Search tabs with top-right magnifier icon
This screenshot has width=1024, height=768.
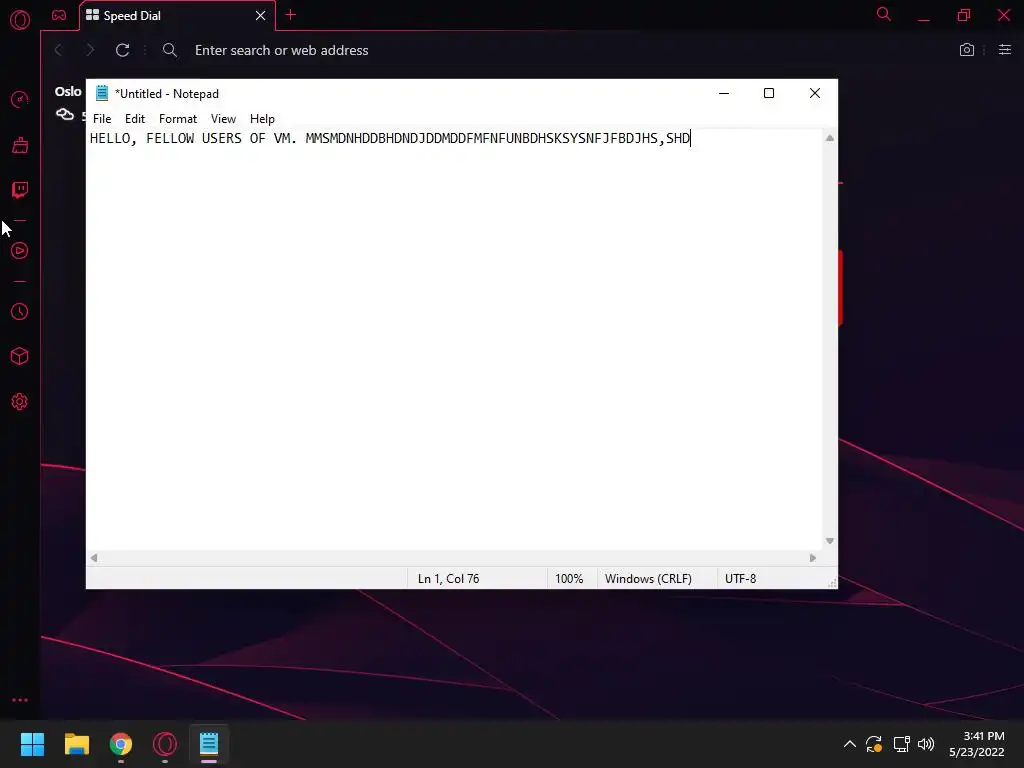click(x=884, y=14)
